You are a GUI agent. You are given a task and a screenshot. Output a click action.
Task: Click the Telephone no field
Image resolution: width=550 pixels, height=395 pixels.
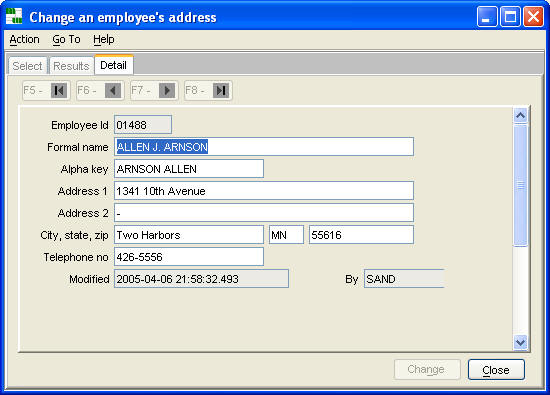click(x=189, y=257)
